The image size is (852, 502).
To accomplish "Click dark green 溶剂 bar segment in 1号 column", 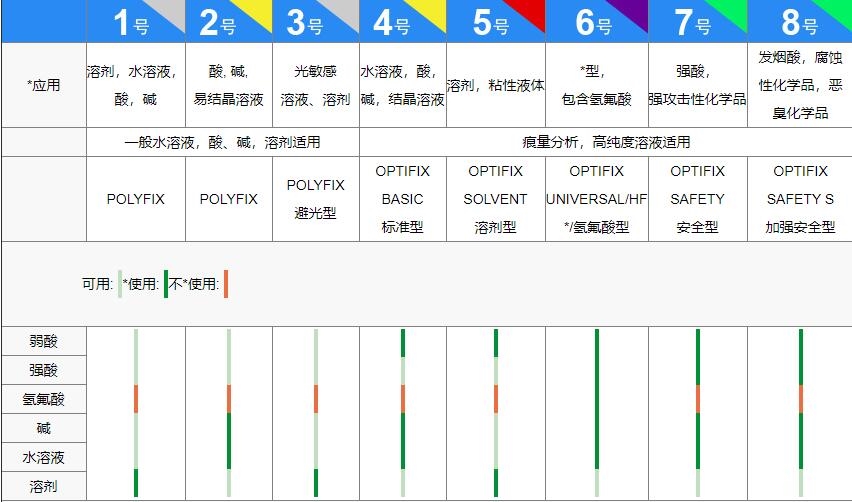I will tap(136, 483).
